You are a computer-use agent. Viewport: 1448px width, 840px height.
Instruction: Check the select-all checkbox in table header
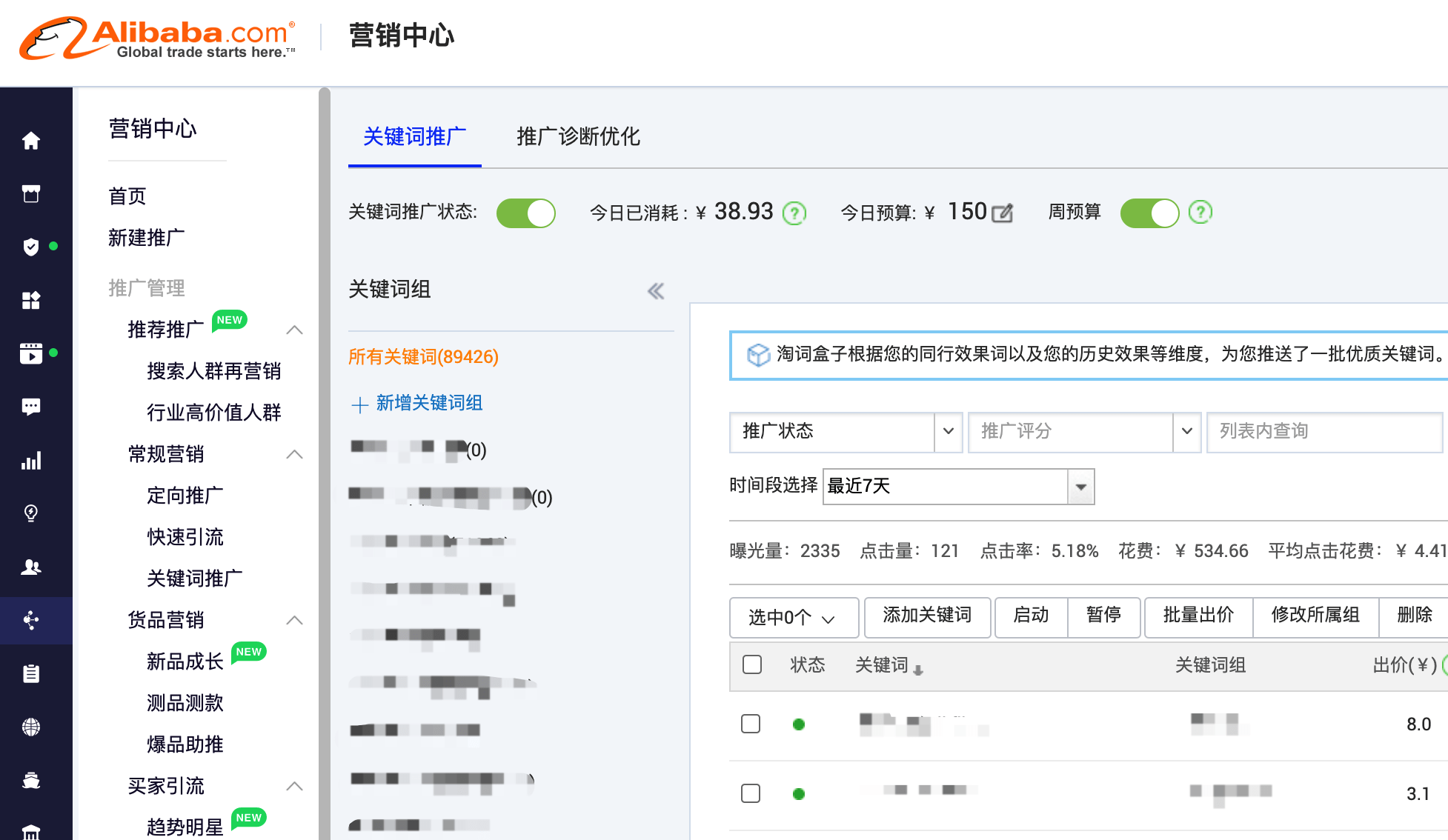coord(752,664)
